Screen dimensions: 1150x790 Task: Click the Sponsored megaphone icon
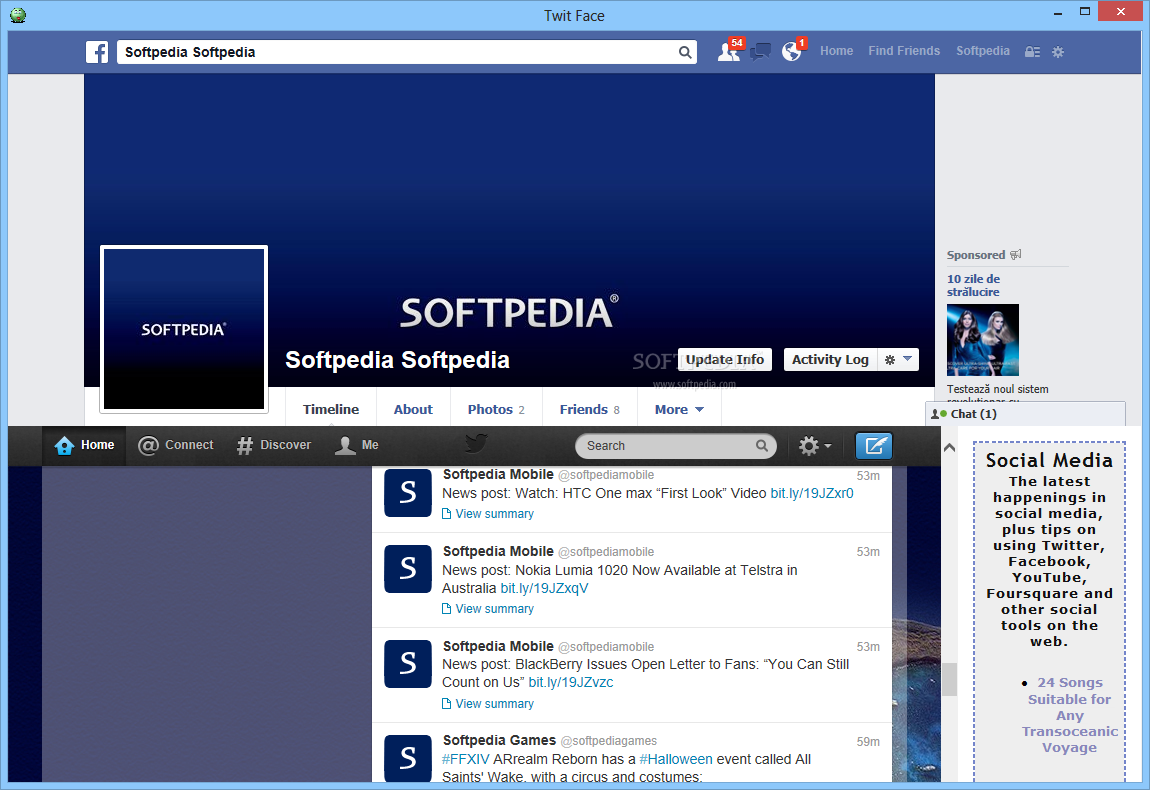(1016, 255)
